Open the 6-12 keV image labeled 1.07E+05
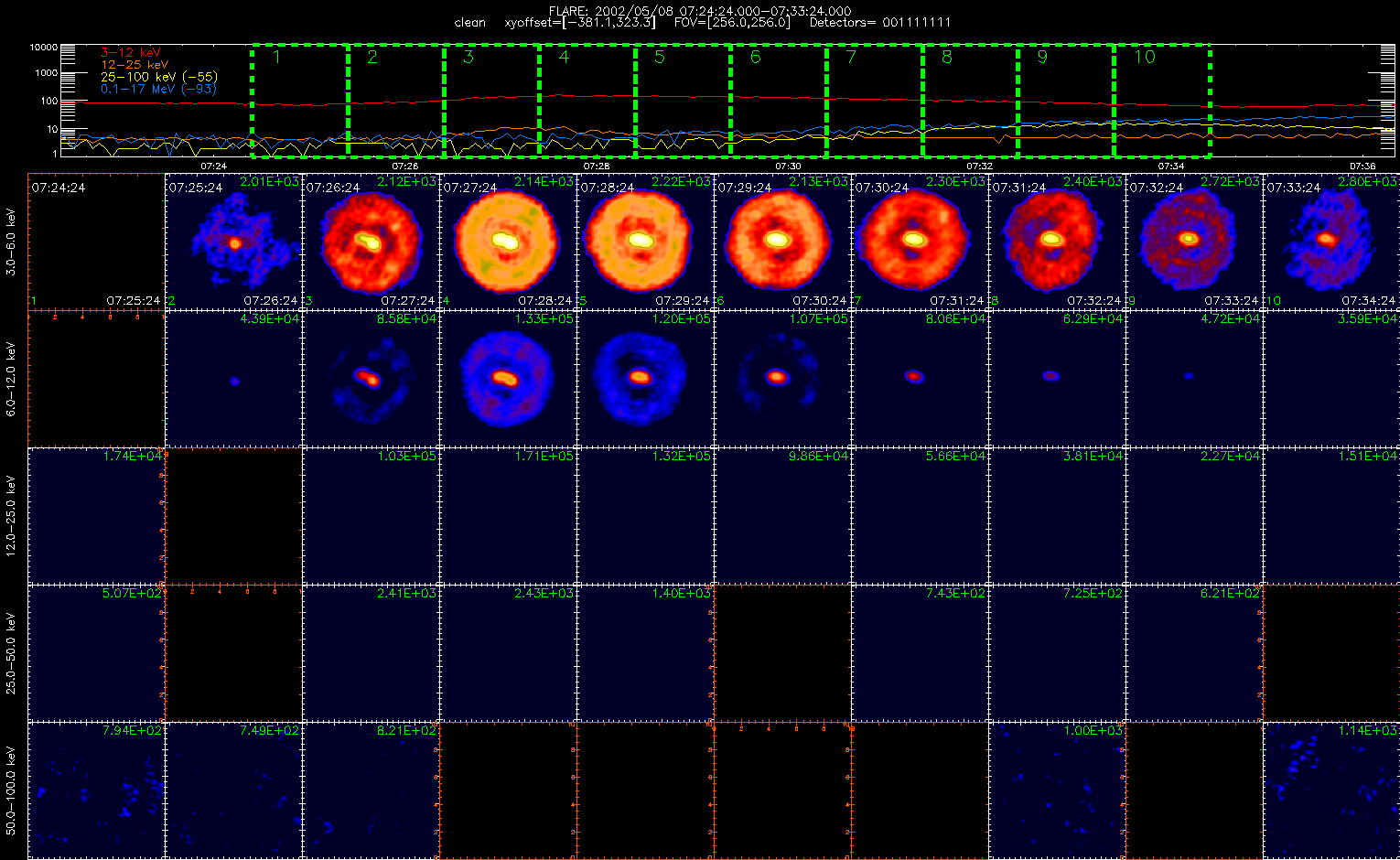1400x860 pixels. pos(782,378)
